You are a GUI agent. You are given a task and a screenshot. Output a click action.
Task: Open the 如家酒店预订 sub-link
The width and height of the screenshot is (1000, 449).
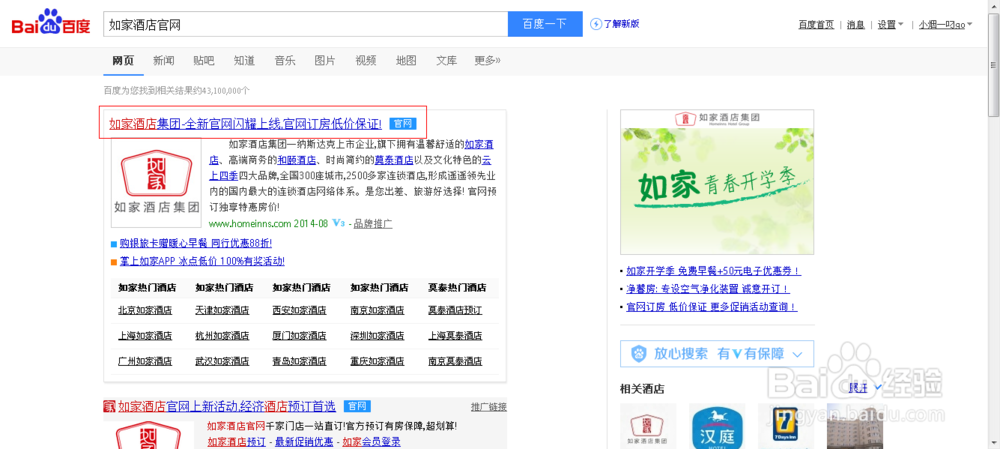click(236, 442)
